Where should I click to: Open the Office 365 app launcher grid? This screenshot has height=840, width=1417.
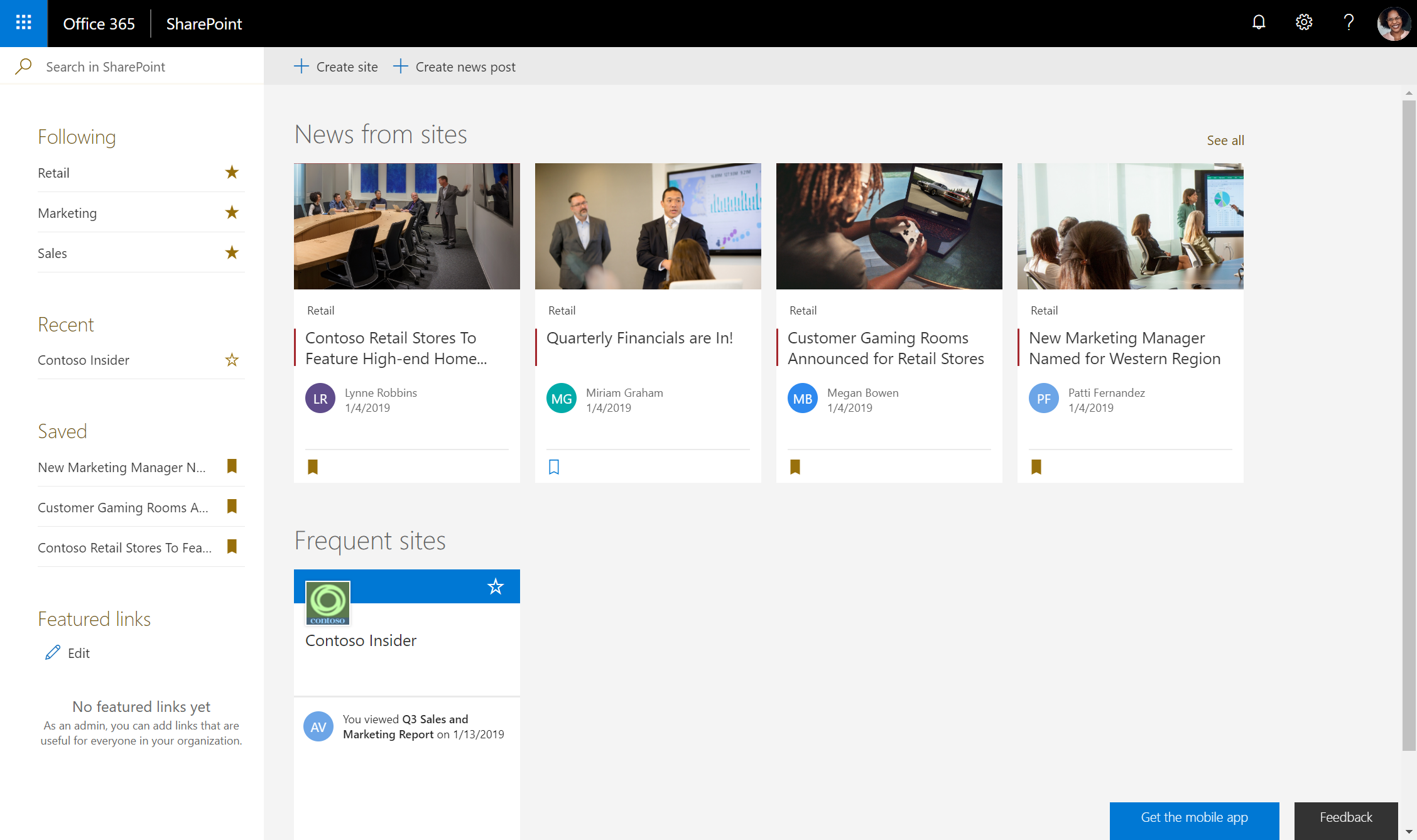(x=23, y=23)
